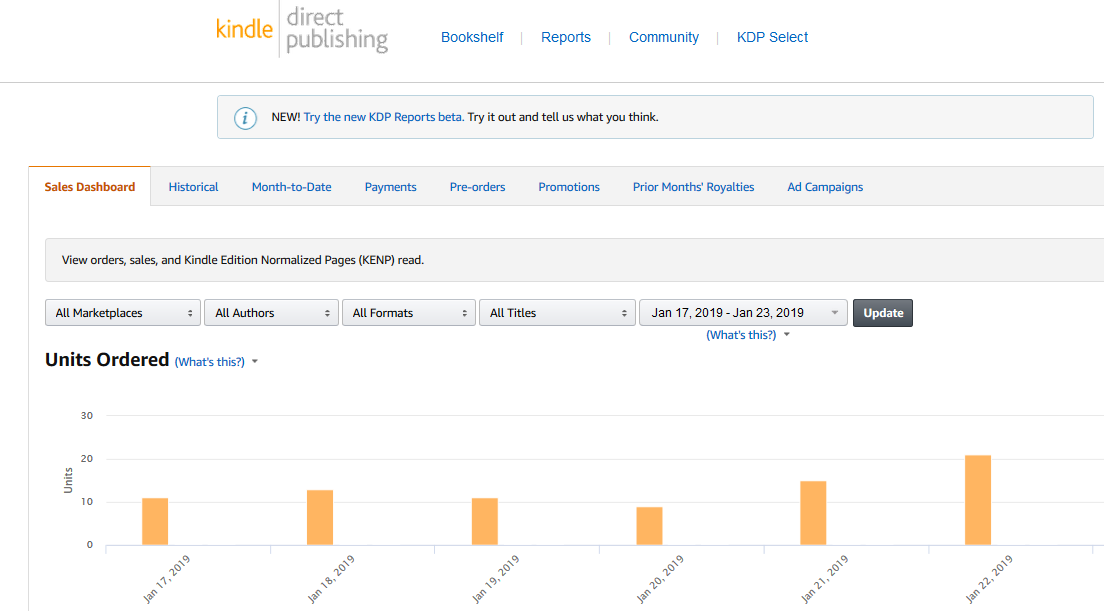Open the Month-to-Date tab
The width and height of the screenshot is (1104, 611).
coord(291,187)
